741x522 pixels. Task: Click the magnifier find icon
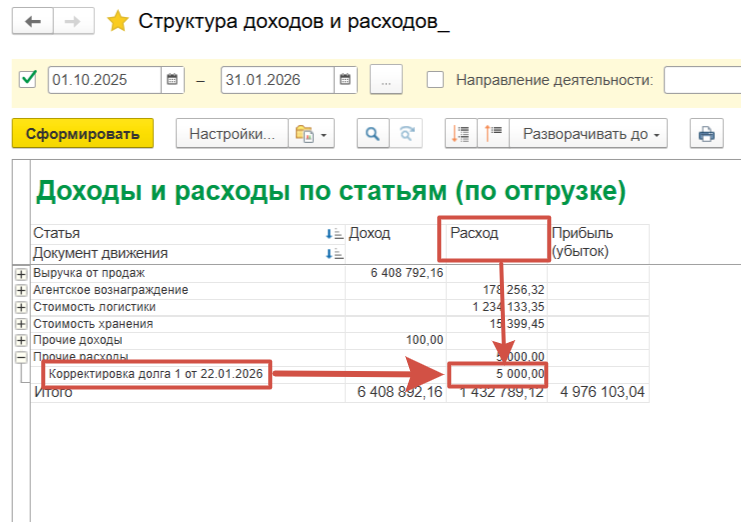click(372, 134)
